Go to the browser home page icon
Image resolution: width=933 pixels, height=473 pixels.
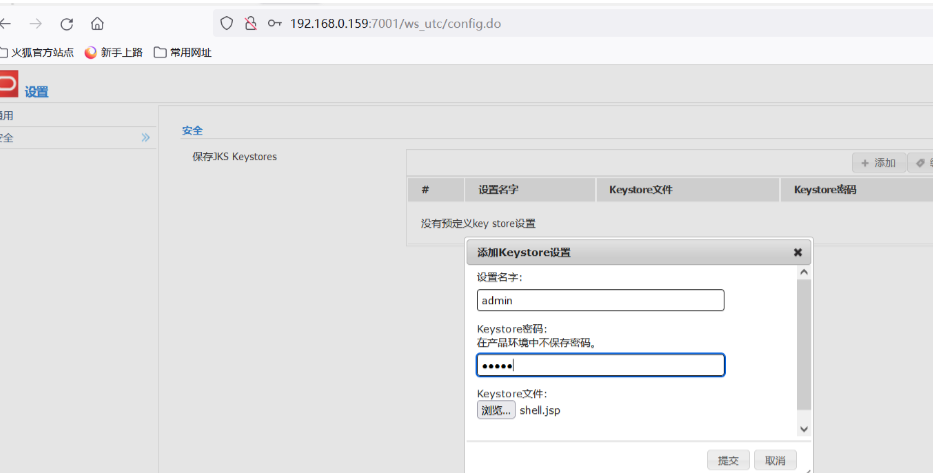click(x=97, y=23)
